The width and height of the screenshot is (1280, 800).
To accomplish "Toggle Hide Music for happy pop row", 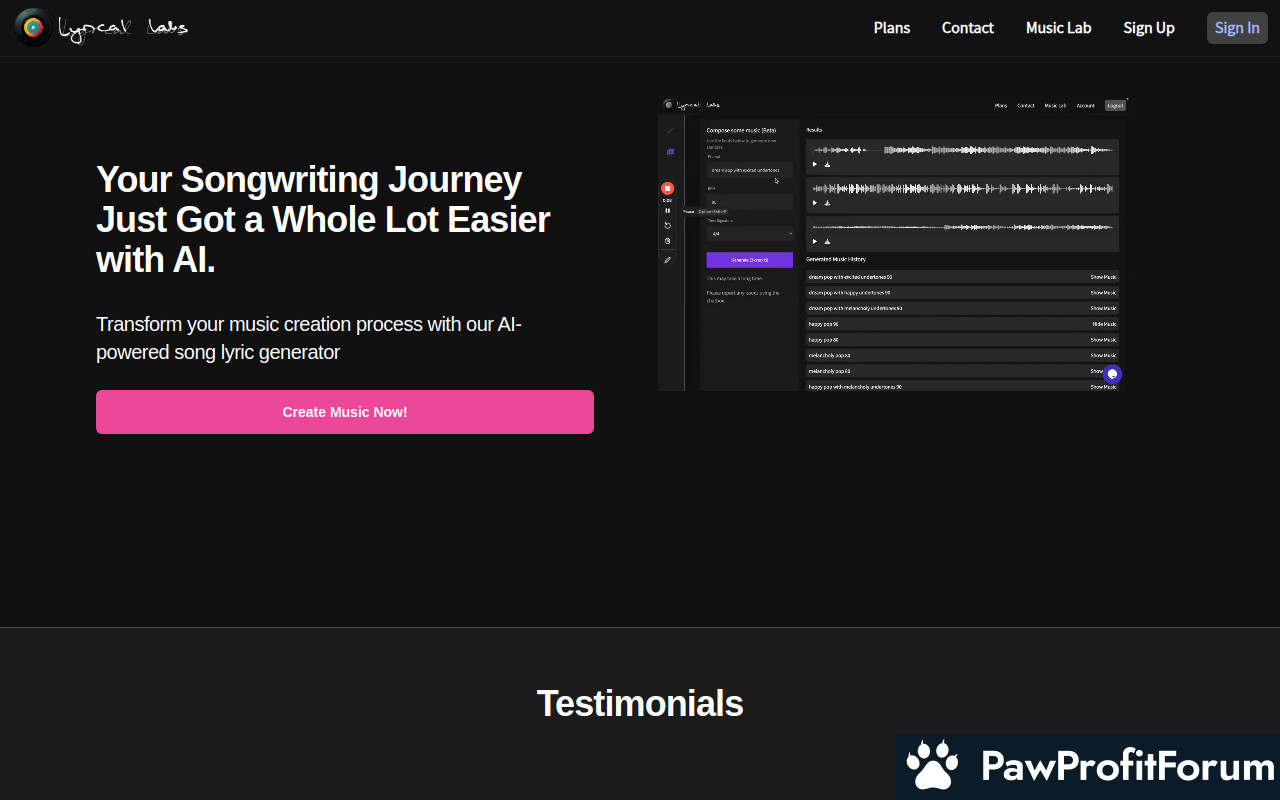I will coord(1104,324).
